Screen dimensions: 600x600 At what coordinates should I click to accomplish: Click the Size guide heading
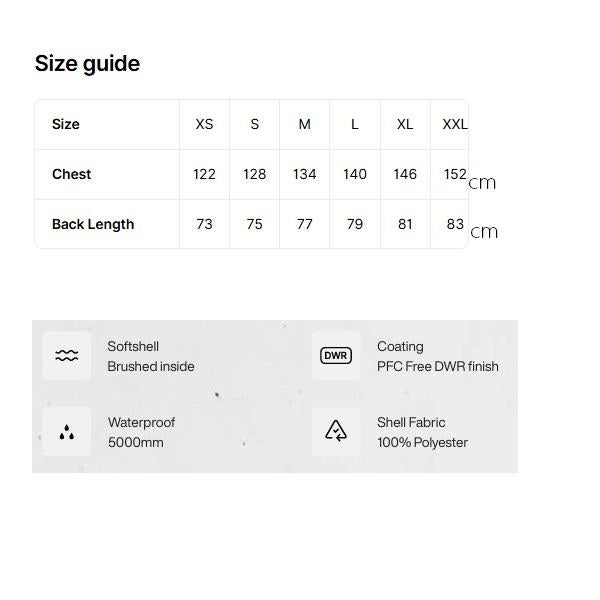pyautogui.click(x=87, y=64)
